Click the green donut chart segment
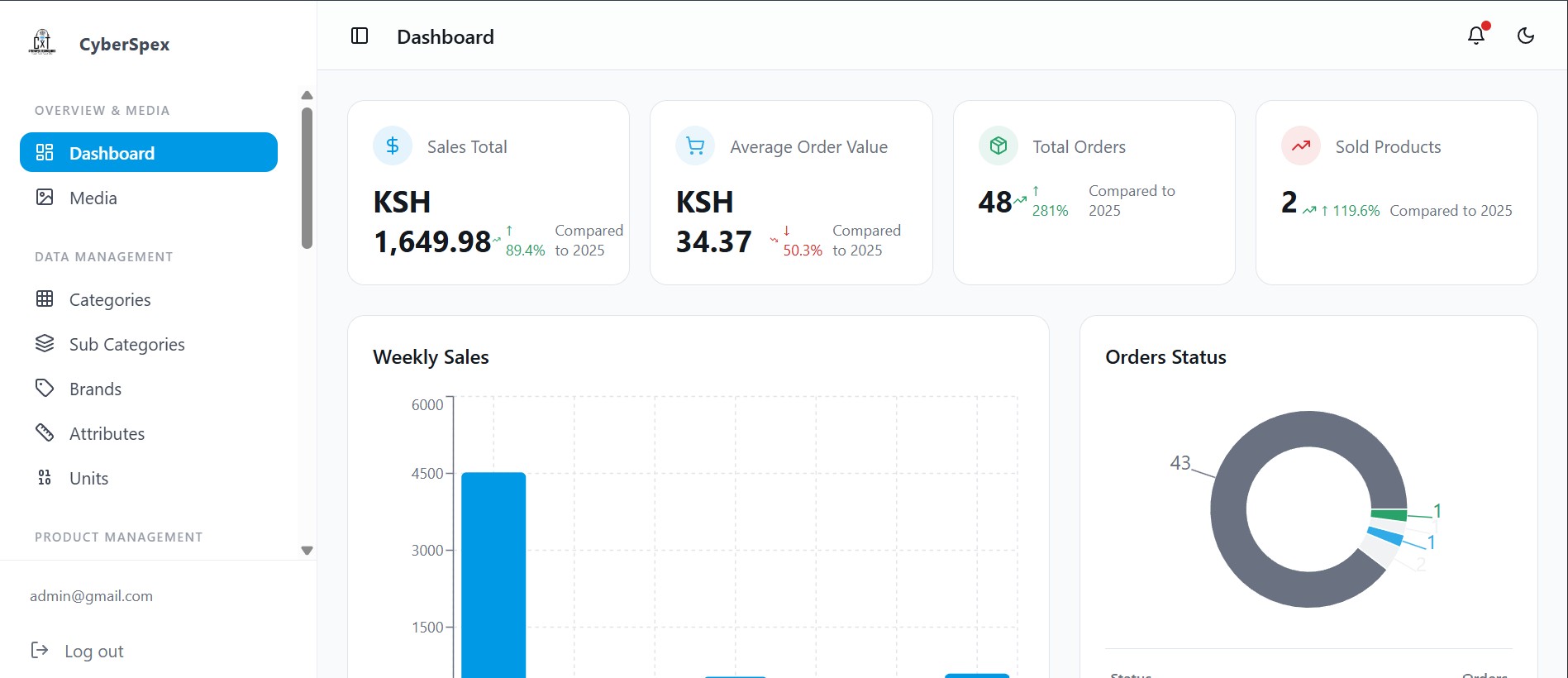 (x=1389, y=515)
